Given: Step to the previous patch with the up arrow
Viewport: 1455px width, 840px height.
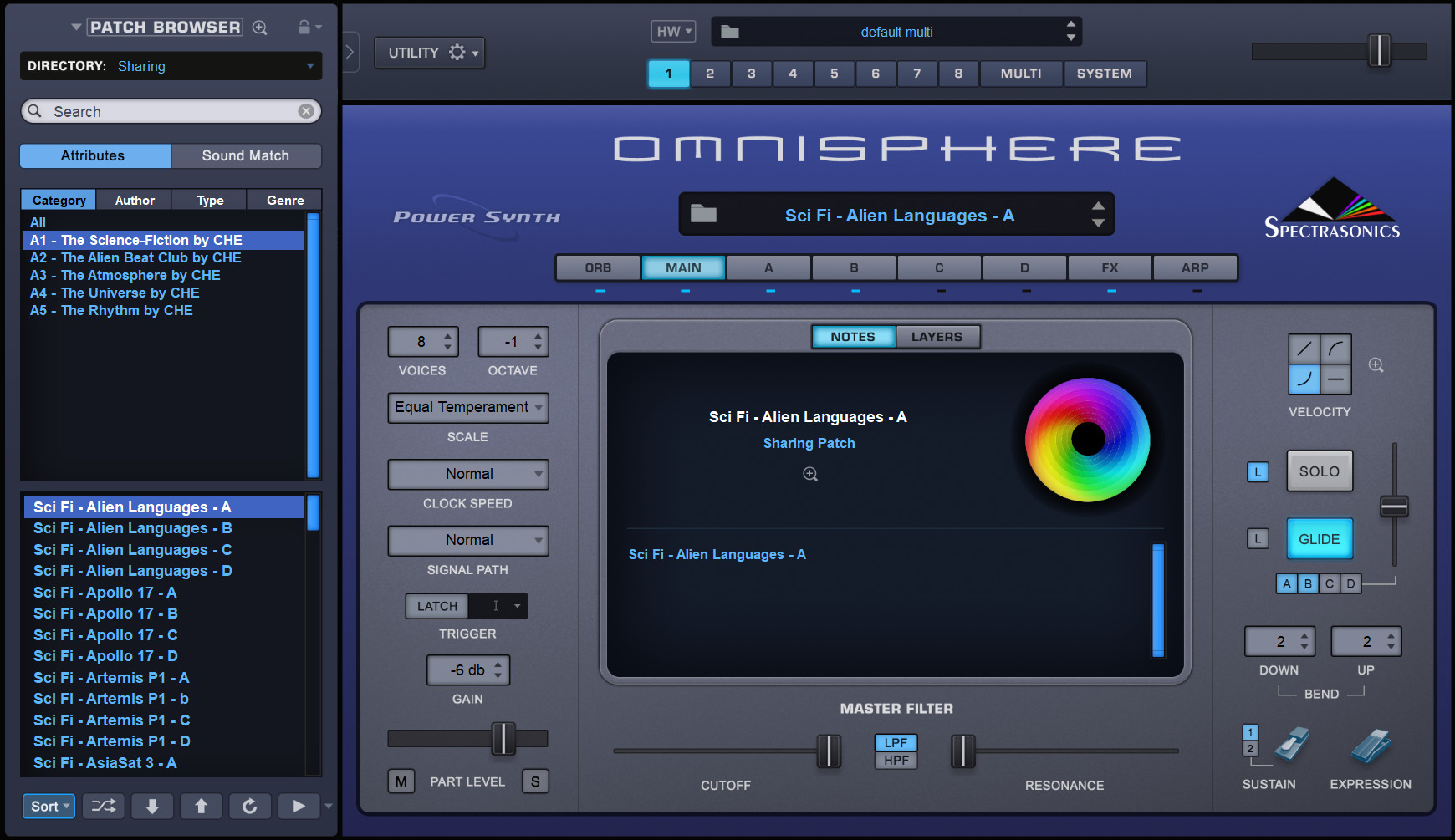Looking at the screenshot, I should [x=201, y=806].
